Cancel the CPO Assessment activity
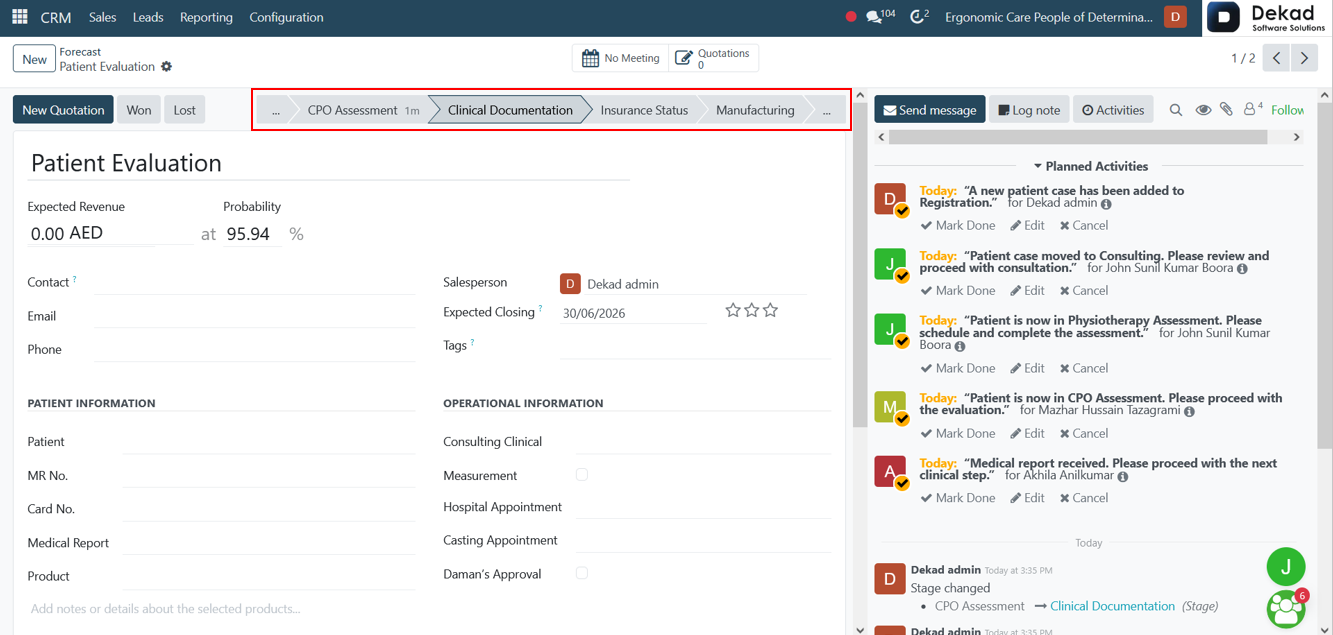Image resolution: width=1333 pixels, height=635 pixels. [1084, 433]
